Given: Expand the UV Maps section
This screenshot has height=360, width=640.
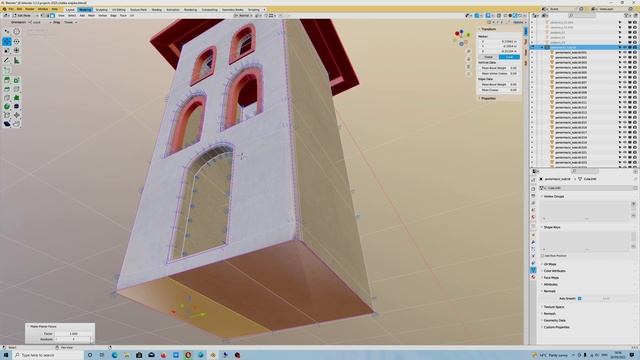Looking at the screenshot, I should (550, 264).
